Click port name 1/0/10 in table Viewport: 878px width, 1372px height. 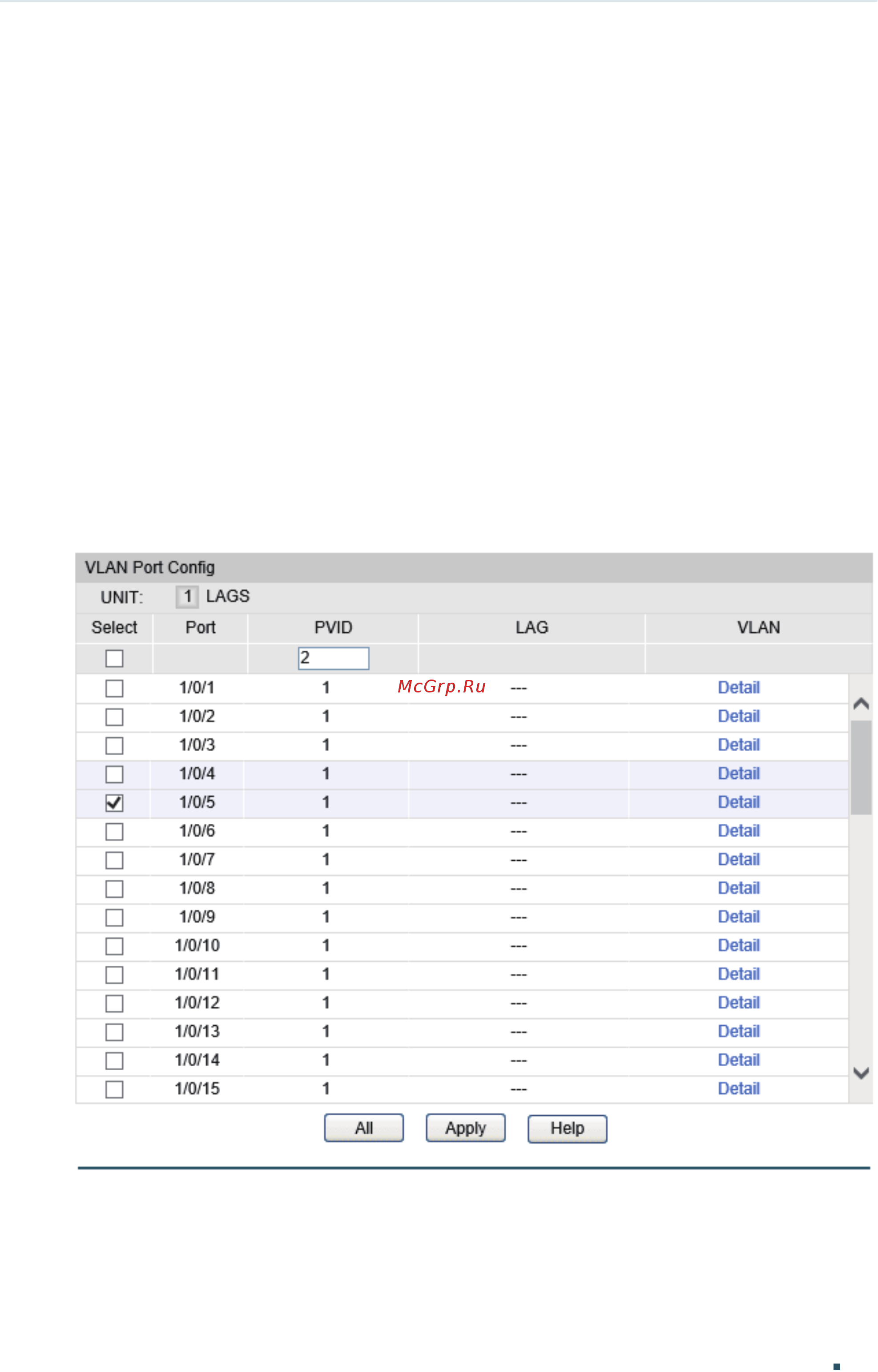tap(197, 945)
